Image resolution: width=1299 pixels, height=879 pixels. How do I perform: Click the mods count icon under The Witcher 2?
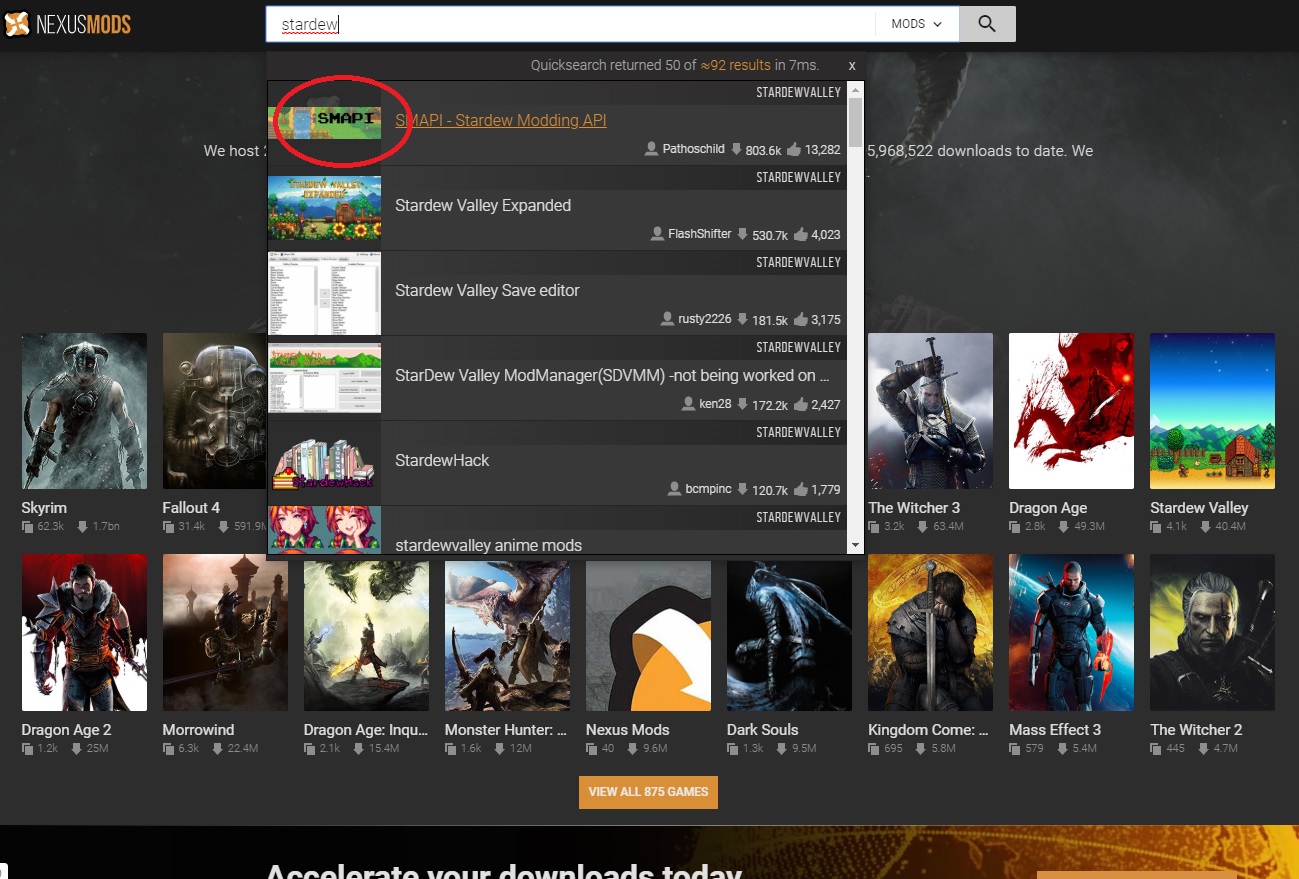tap(1157, 748)
